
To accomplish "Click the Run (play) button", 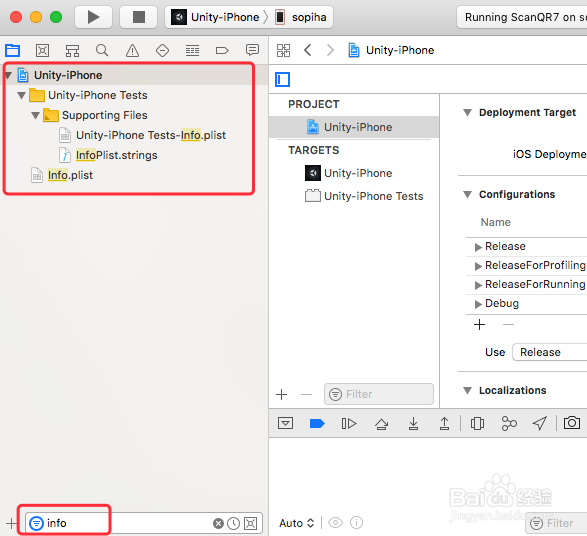I will 93,17.
